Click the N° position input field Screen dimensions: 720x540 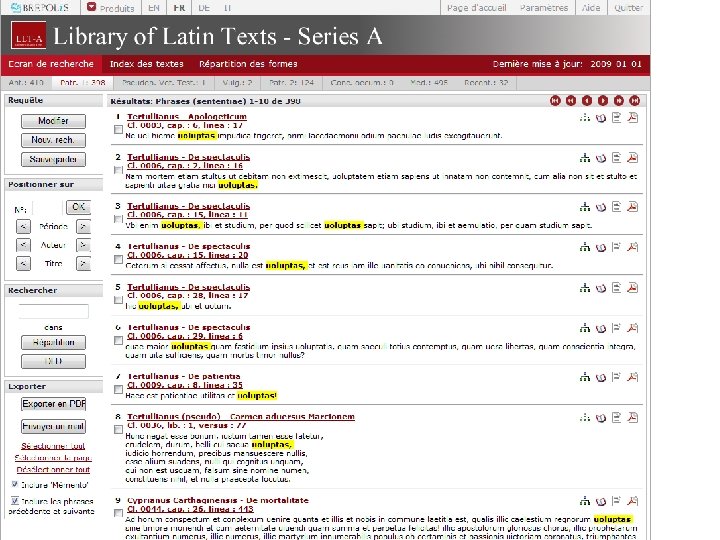48,208
